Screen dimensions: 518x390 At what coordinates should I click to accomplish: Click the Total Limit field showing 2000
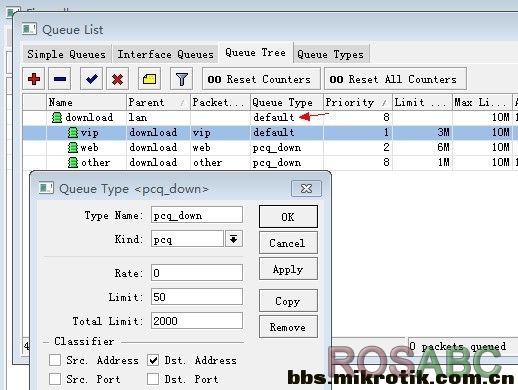click(197, 321)
